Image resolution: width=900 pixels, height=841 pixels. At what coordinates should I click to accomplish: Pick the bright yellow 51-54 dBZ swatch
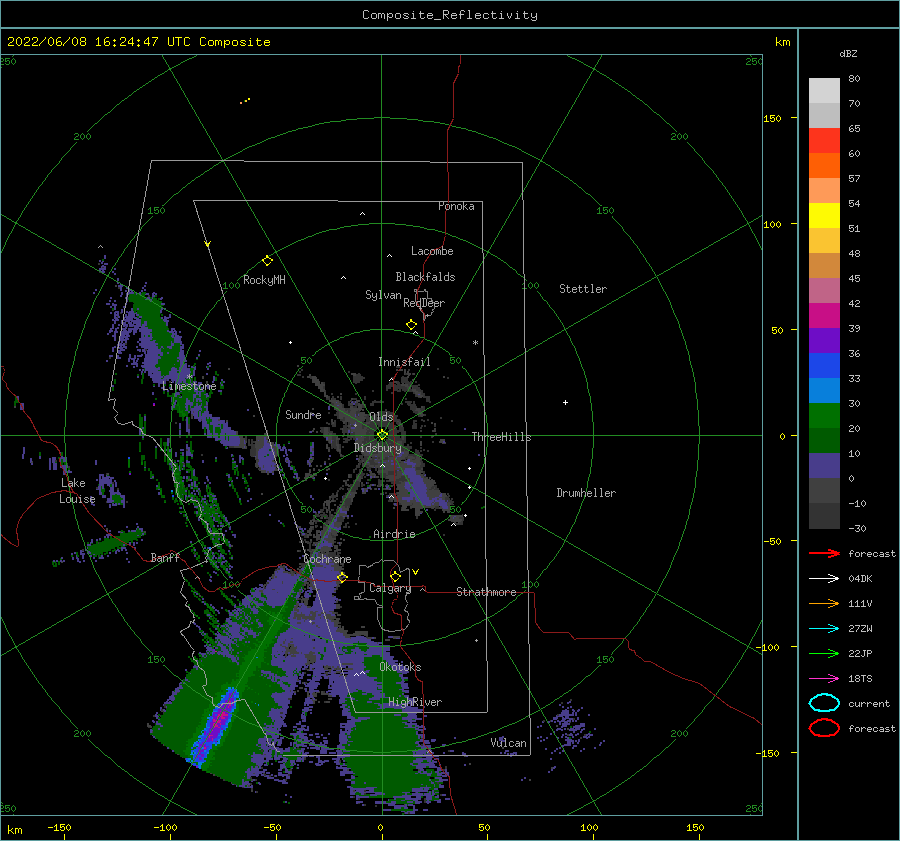[x=824, y=216]
